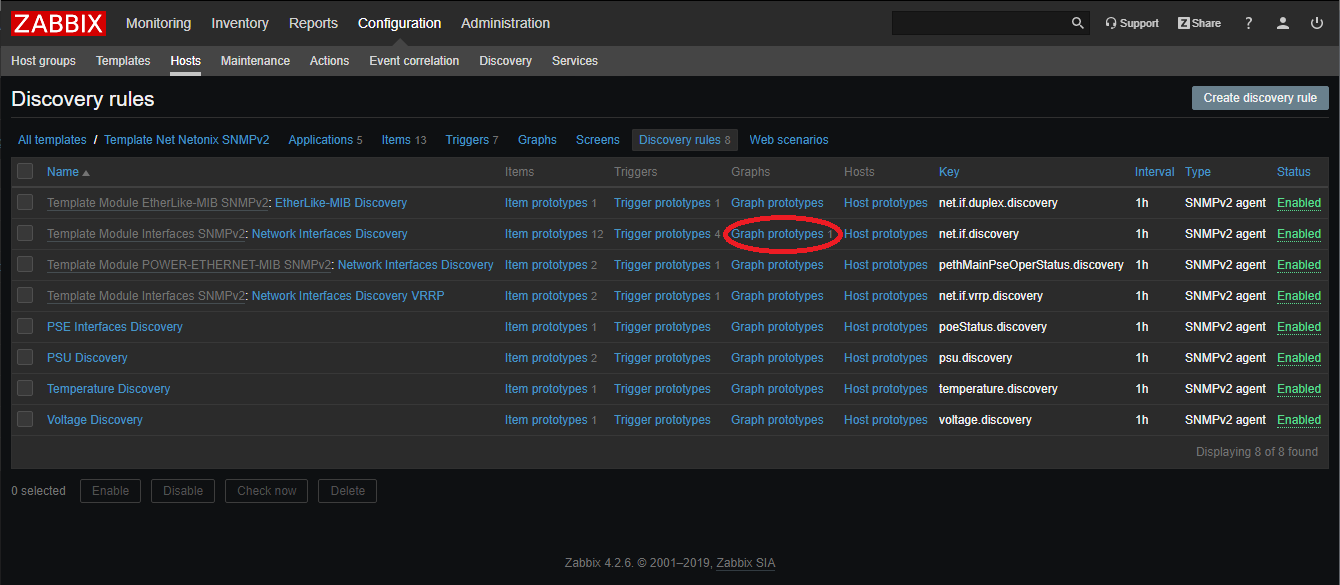Click Enabled status for Voltage Discovery
The width and height of the screenshot is (1340, 585).
(x=1298, y=420)
